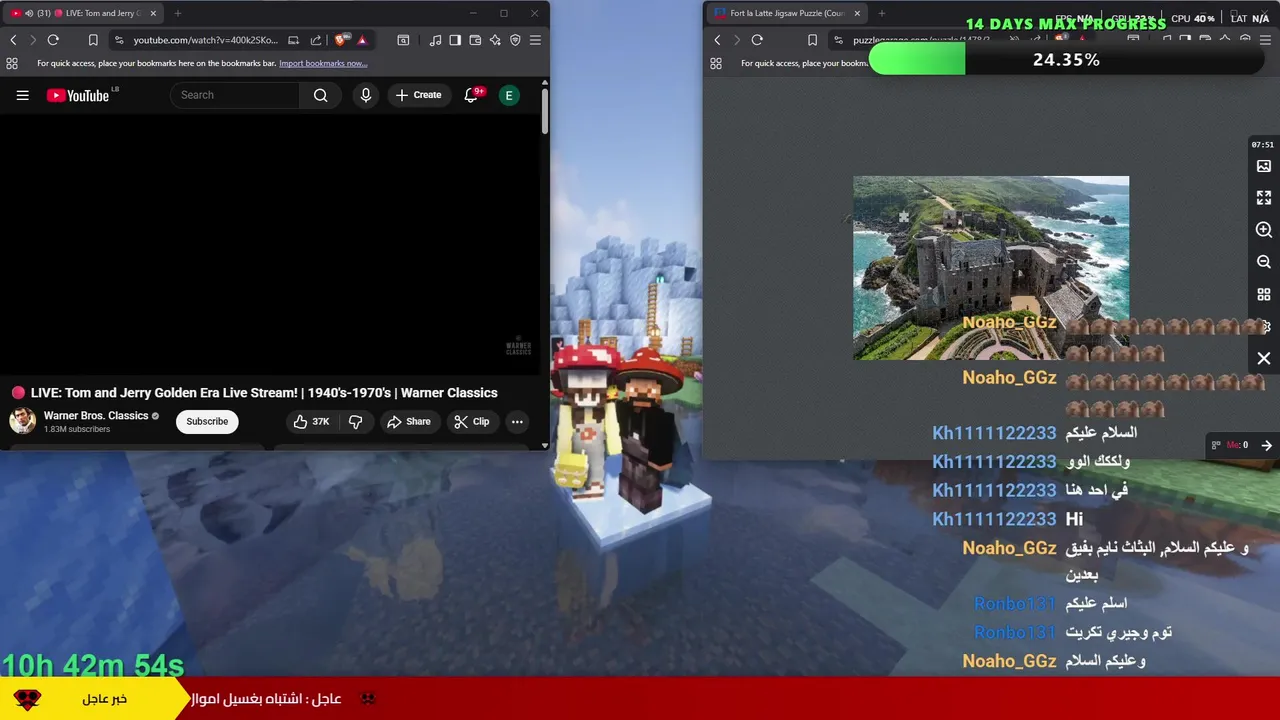Subscribe to Warner Bros. Classics
The image size is (1280, 720).
pyautogui.click(x=207, y=421)
